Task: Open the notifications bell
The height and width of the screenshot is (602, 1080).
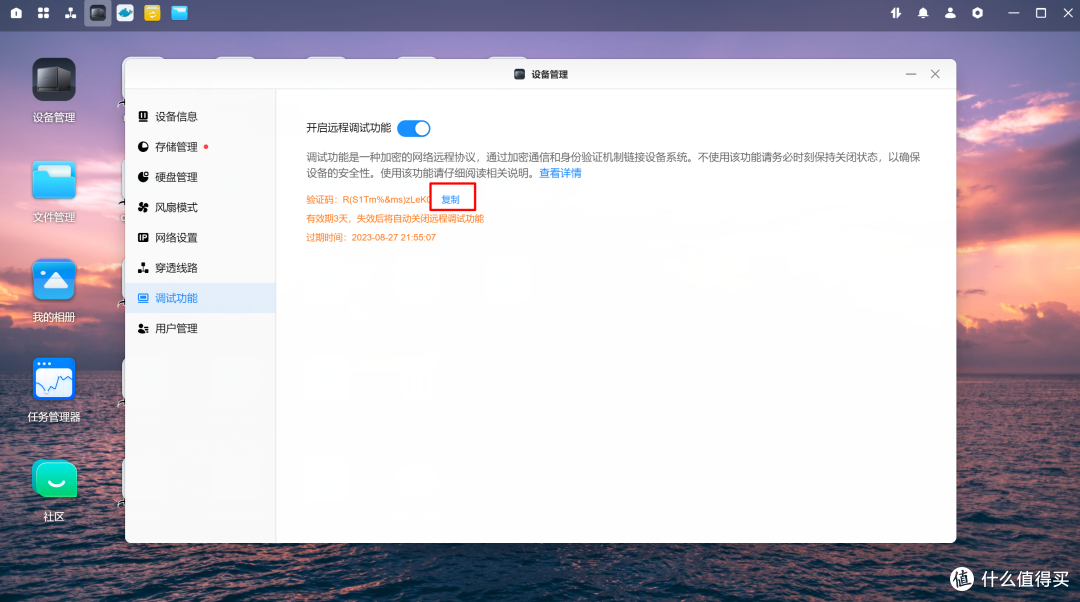Action: [923, 13]
